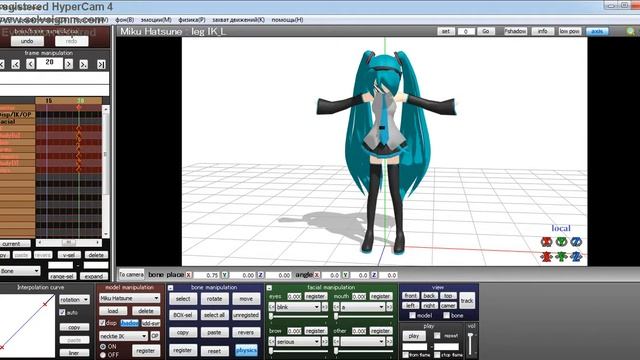
Task: Open the физика(P) menu
Action: 191,20
